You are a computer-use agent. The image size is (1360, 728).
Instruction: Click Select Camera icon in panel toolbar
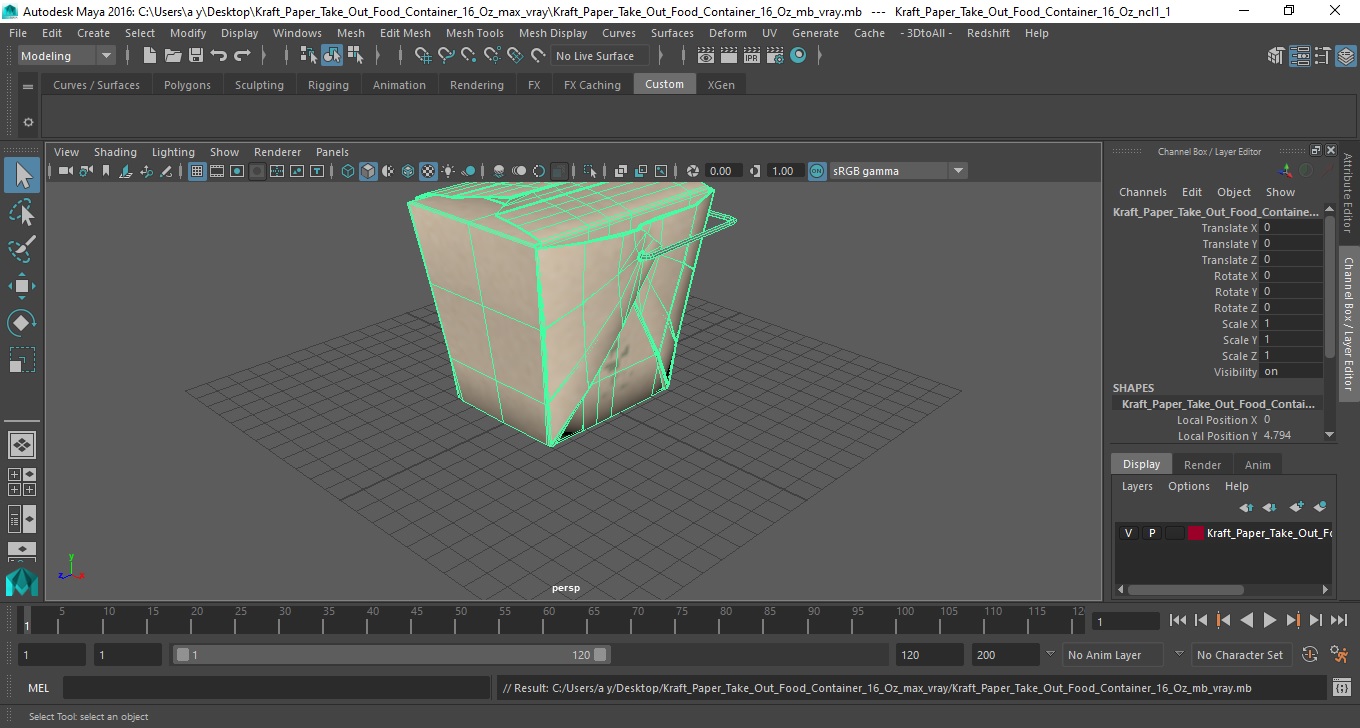tap(65, 171)
